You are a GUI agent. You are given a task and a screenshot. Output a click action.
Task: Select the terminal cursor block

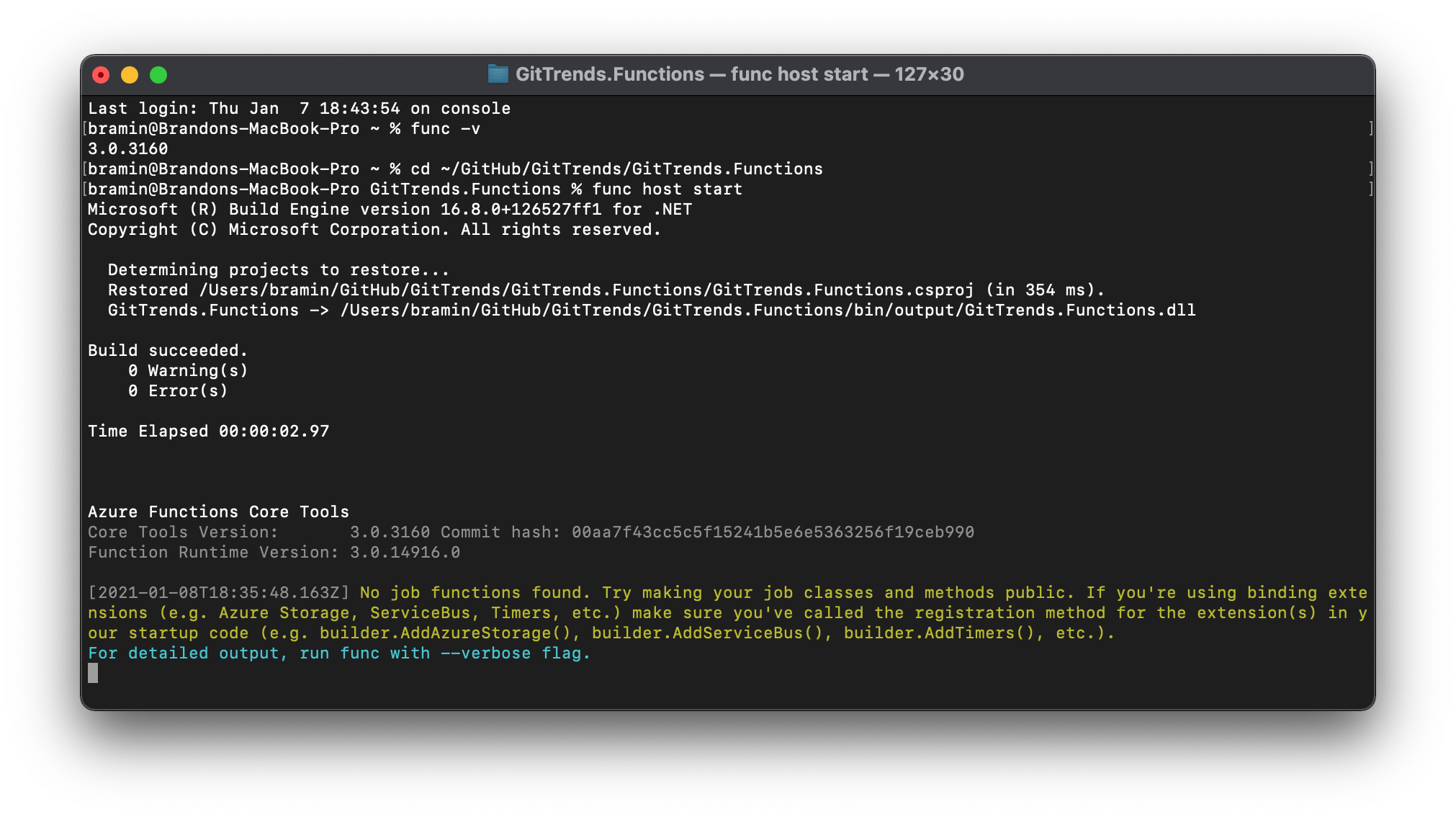coord(93,674)
